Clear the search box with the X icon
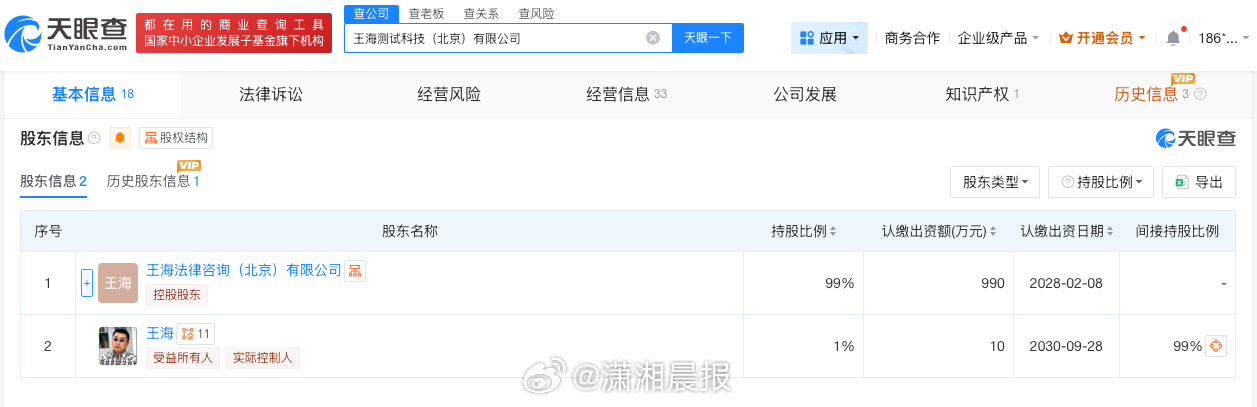The width and height of the screenshot is (1257, 407). (653, 38)
